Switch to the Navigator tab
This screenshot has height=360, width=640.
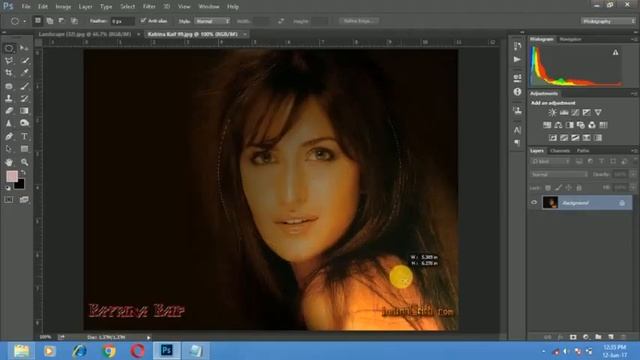570,39
